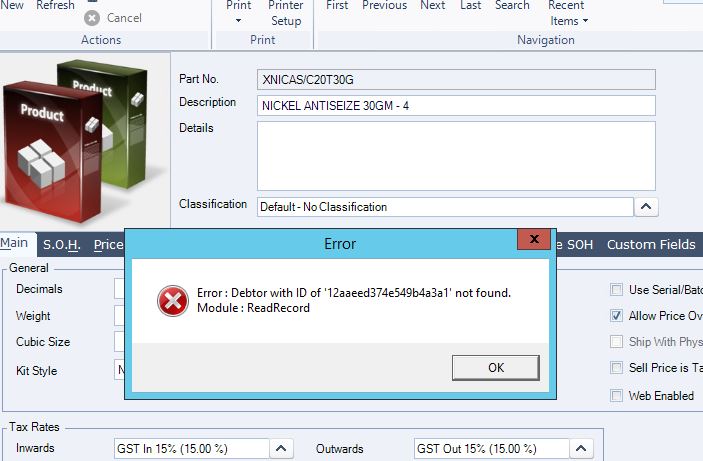Expand the Outwards tax rate selector
This screenshot has width=703, height=461.
[x=581, y=448]
